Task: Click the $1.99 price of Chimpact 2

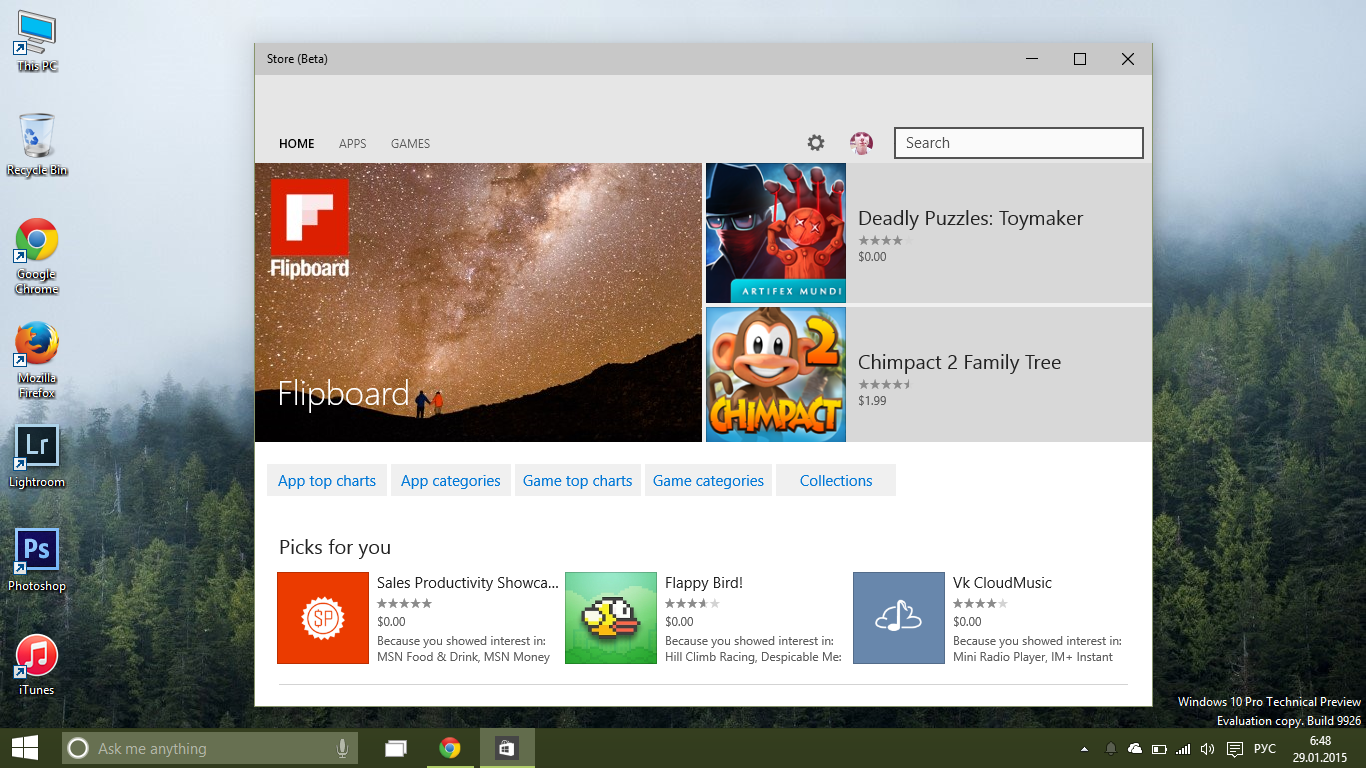Action: point(872,401)
